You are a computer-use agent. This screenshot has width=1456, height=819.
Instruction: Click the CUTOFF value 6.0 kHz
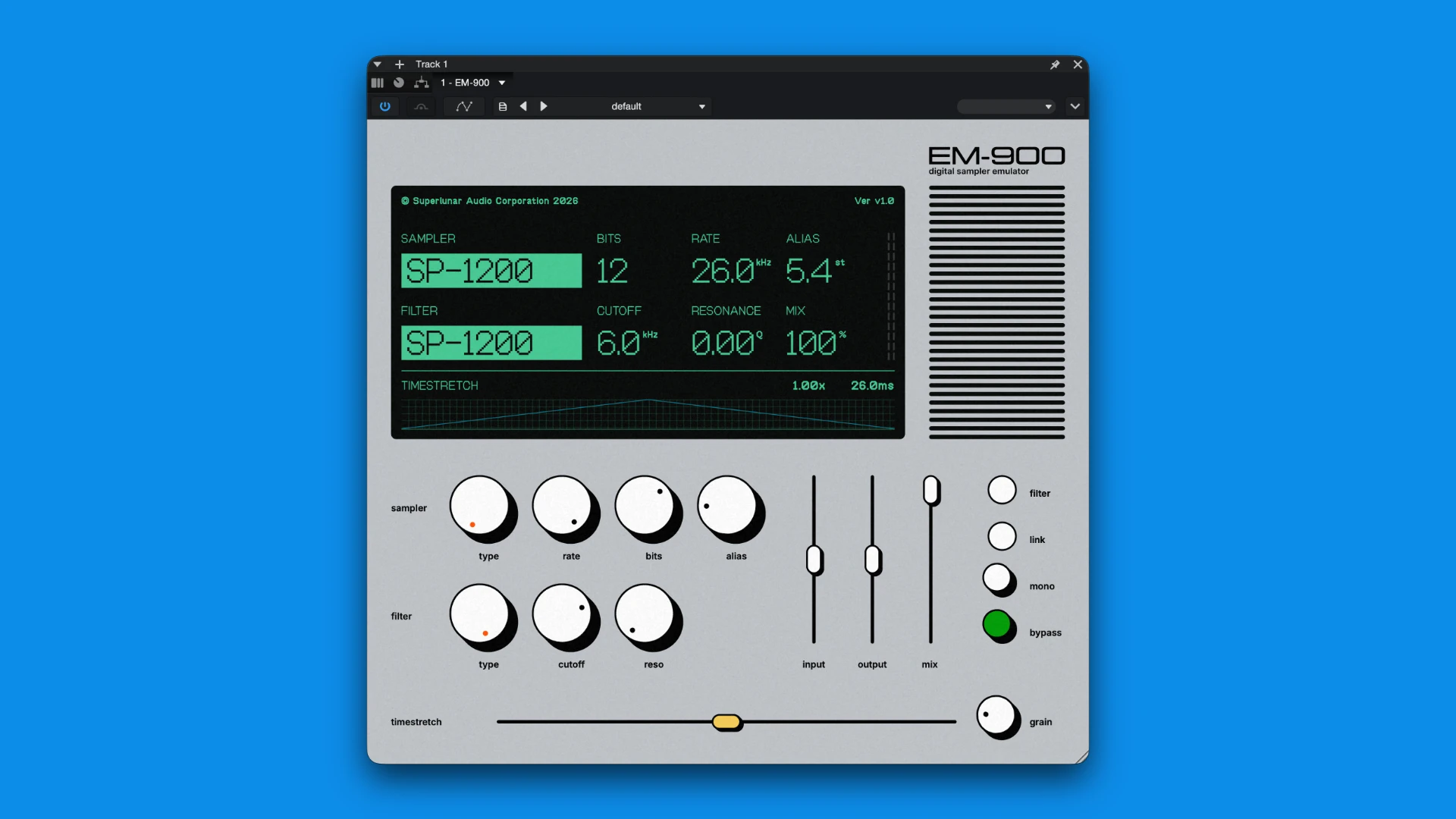coord(627,343)
